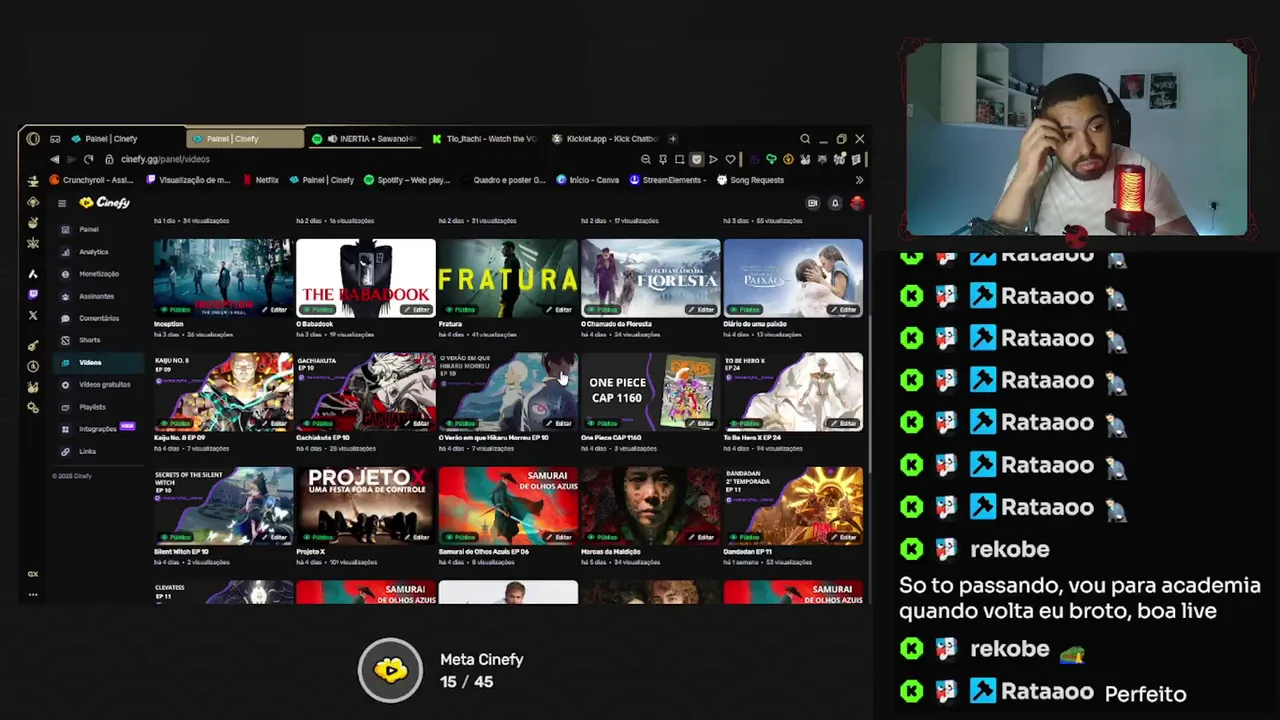Open the user profile avatar
Image resolution: width=1280 pixels, height=720 pixels.
(857, 203)
